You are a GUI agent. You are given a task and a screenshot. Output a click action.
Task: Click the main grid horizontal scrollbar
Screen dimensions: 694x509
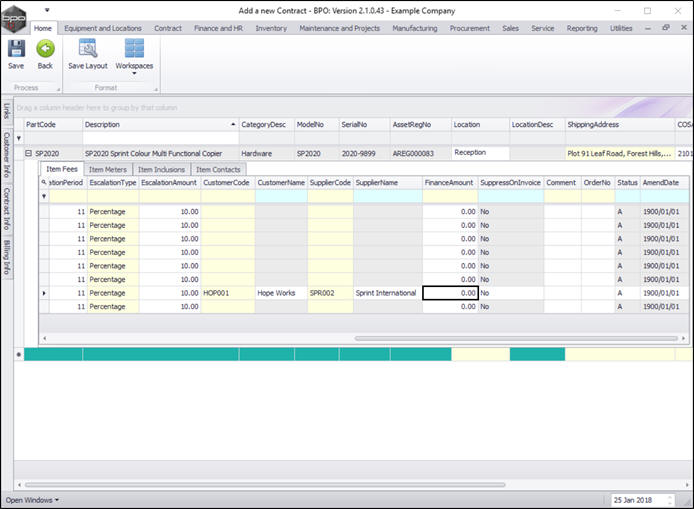pyautogui.click(x=265, y=485)
